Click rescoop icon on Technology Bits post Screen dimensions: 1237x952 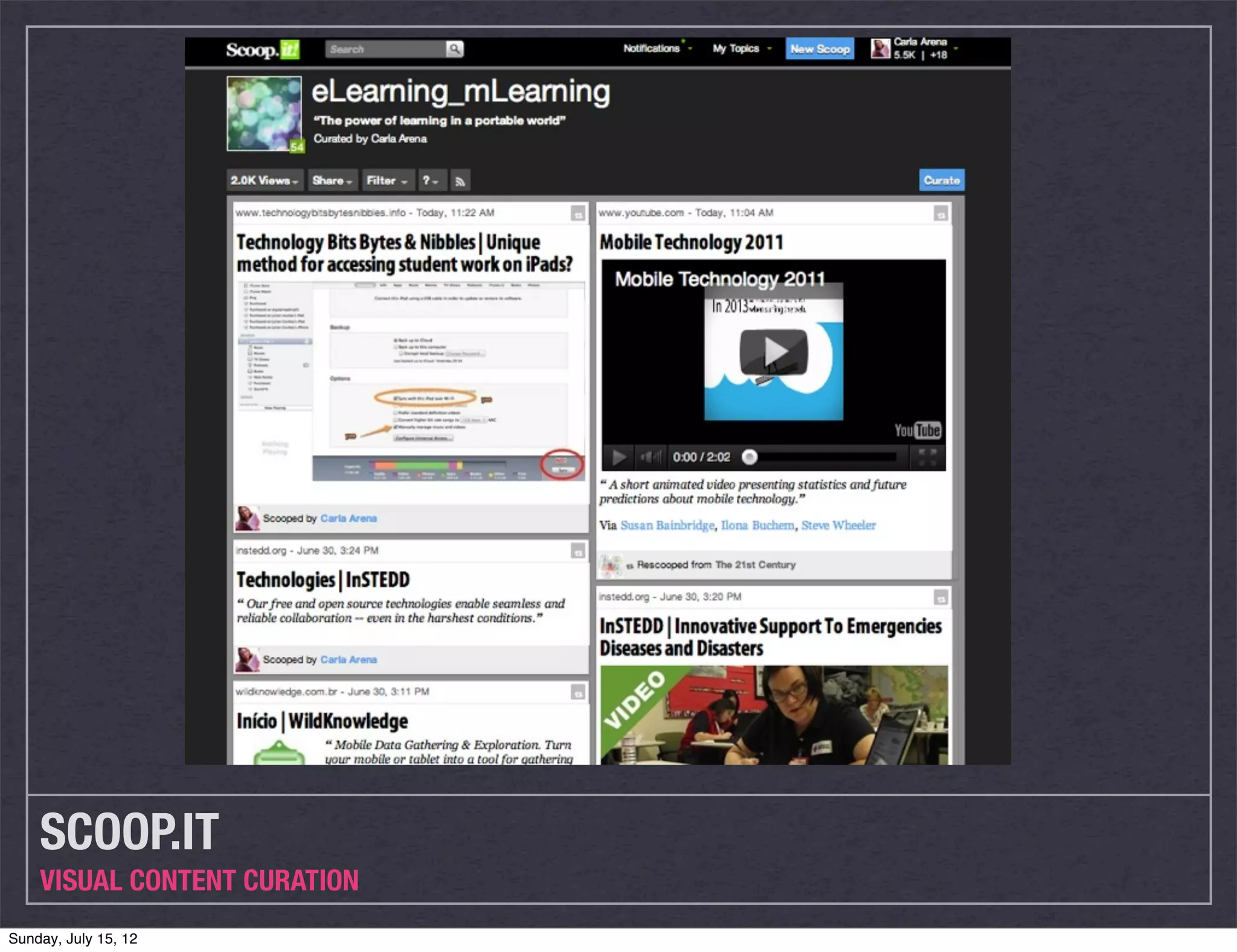coord(578,214)
